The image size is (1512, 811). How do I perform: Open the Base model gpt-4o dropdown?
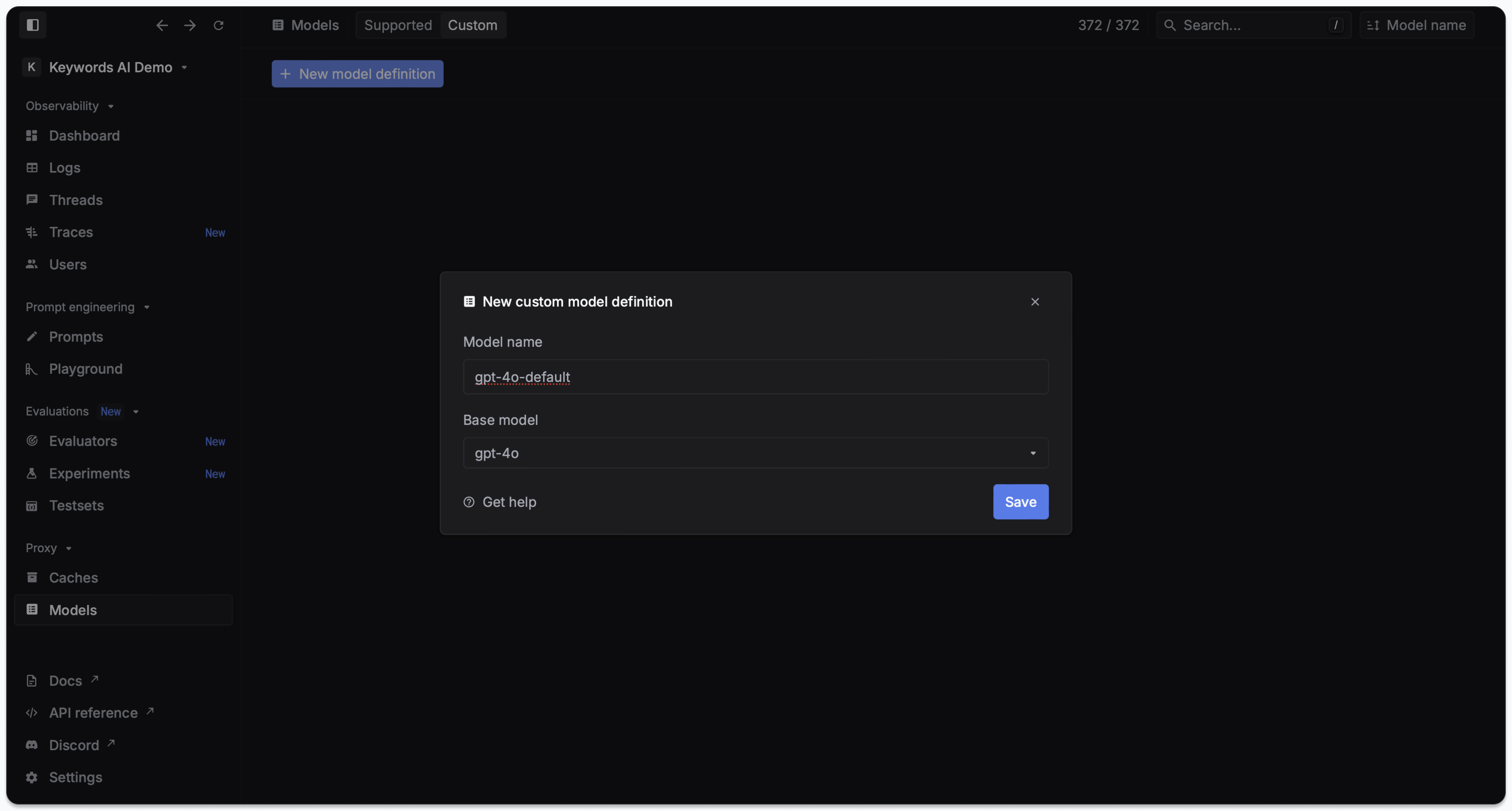755,452
